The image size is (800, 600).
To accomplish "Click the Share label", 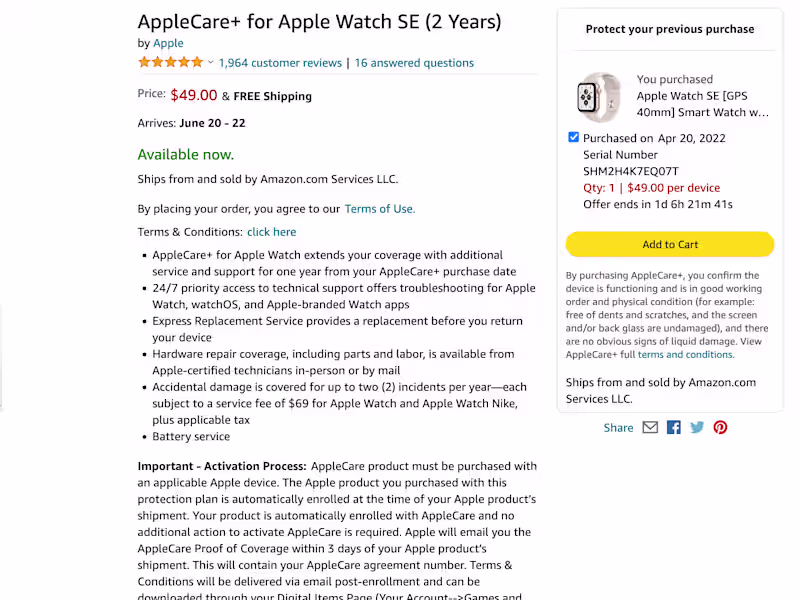I will click(x=618, y=428).
